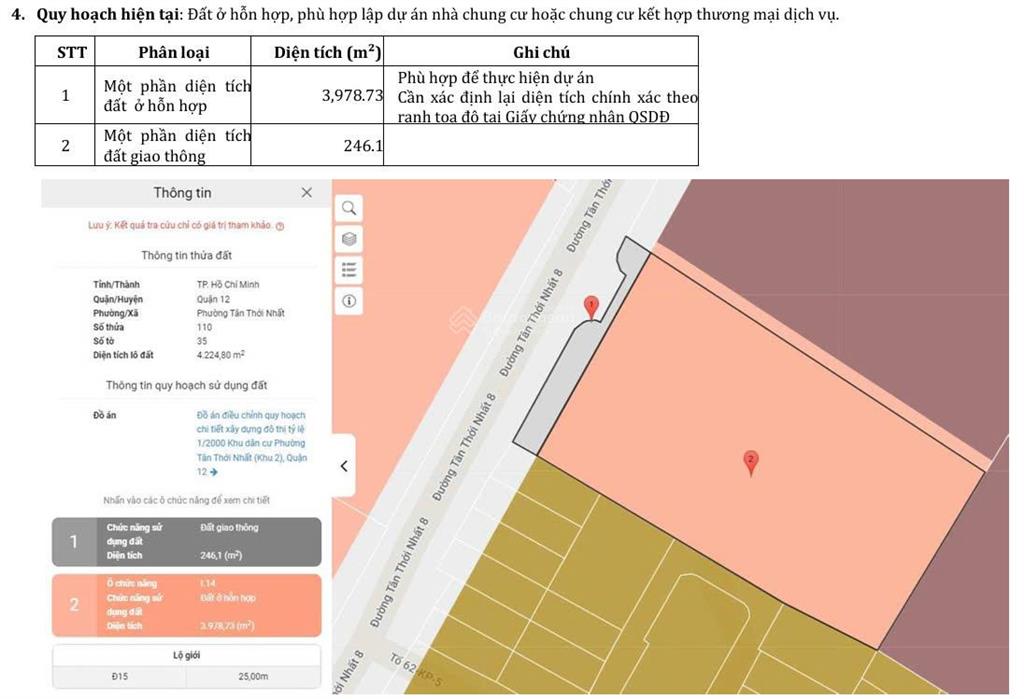Click the TP. Hồ Chí Minh value
Viewport: 1024px width, 699px height.
[x=228, y=285]
